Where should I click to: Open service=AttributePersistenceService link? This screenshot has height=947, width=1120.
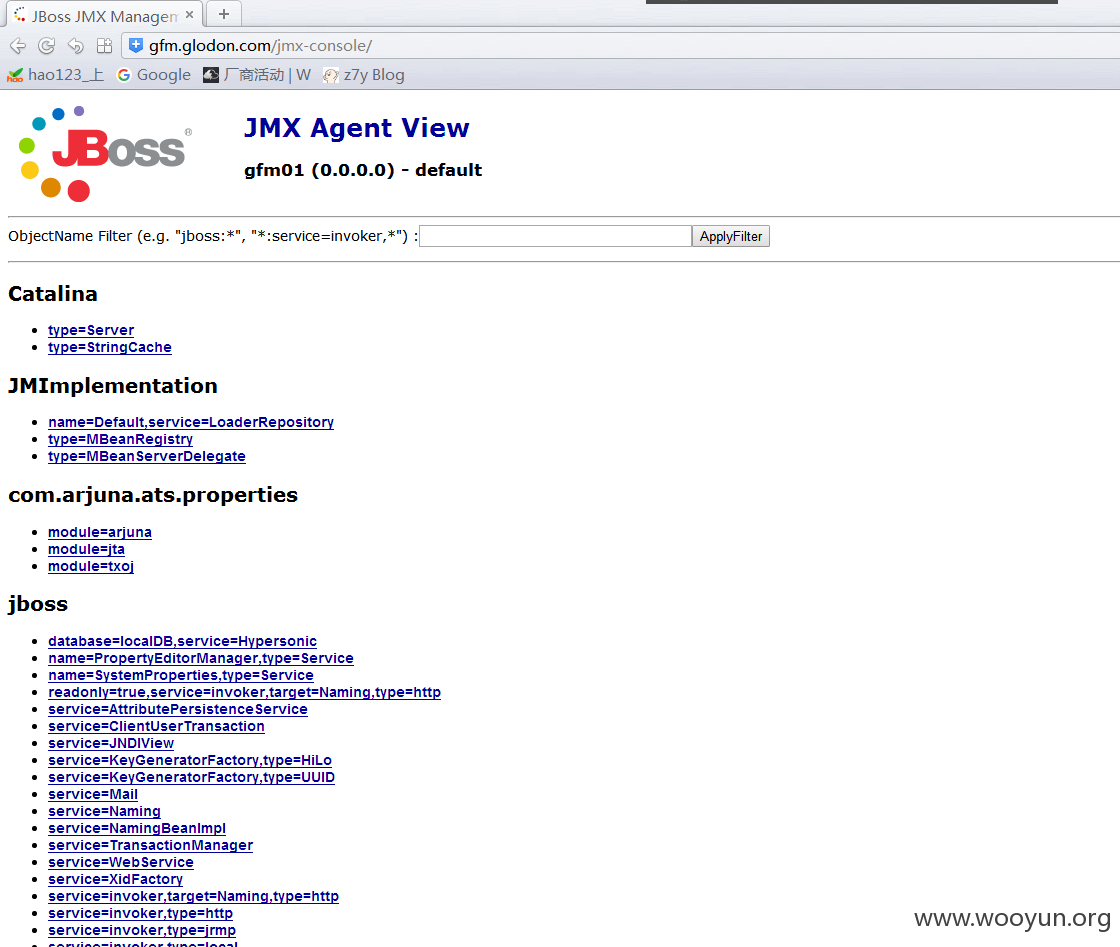tap(178, 710)
